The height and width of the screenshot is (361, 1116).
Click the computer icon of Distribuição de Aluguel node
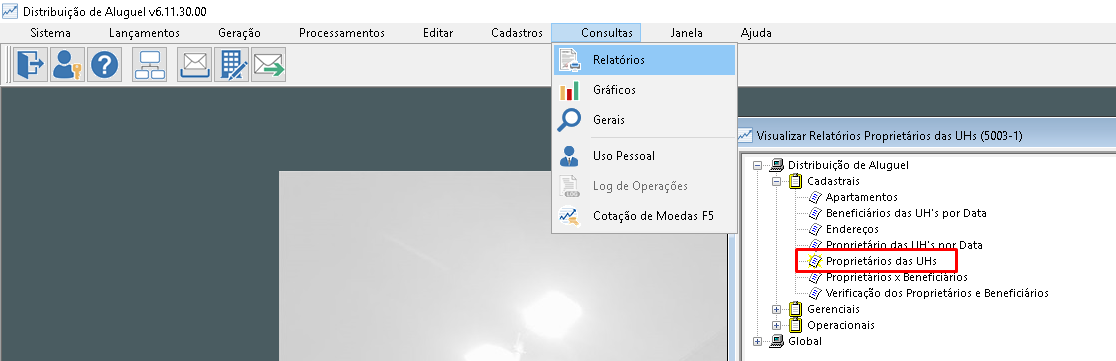[777, 165]
